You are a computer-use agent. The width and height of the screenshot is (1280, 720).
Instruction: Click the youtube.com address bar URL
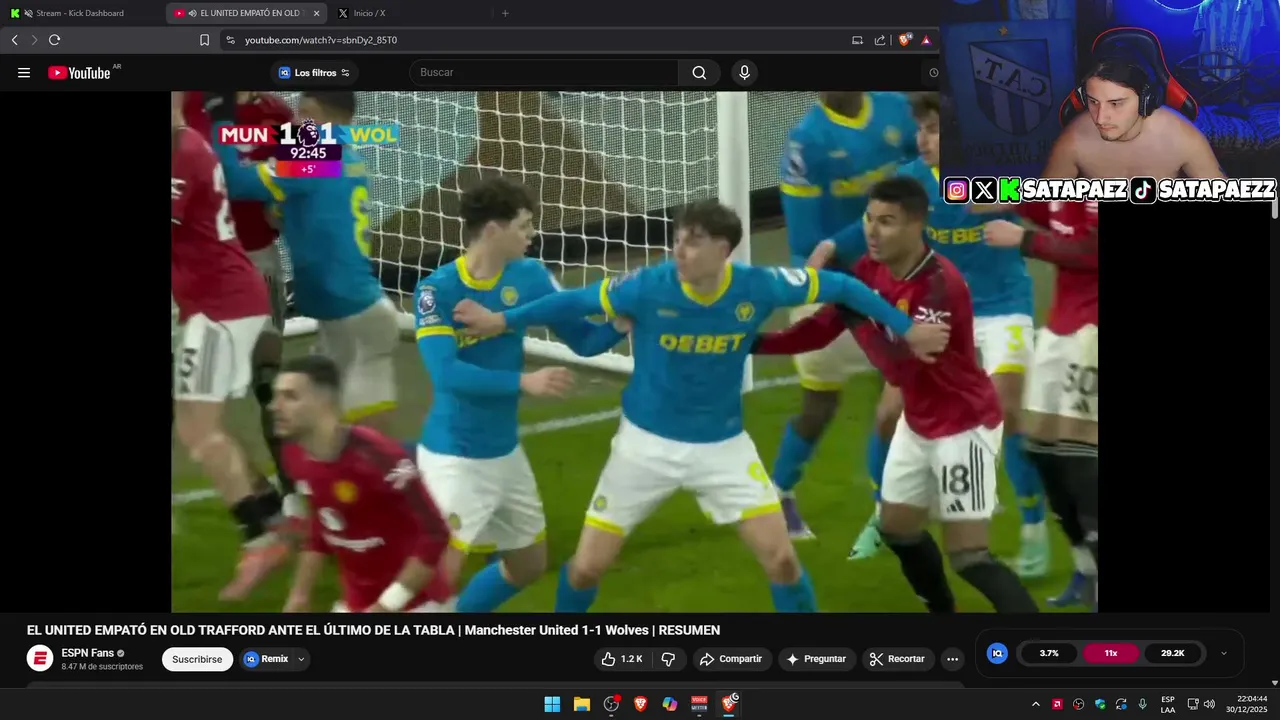pos(321,40)
